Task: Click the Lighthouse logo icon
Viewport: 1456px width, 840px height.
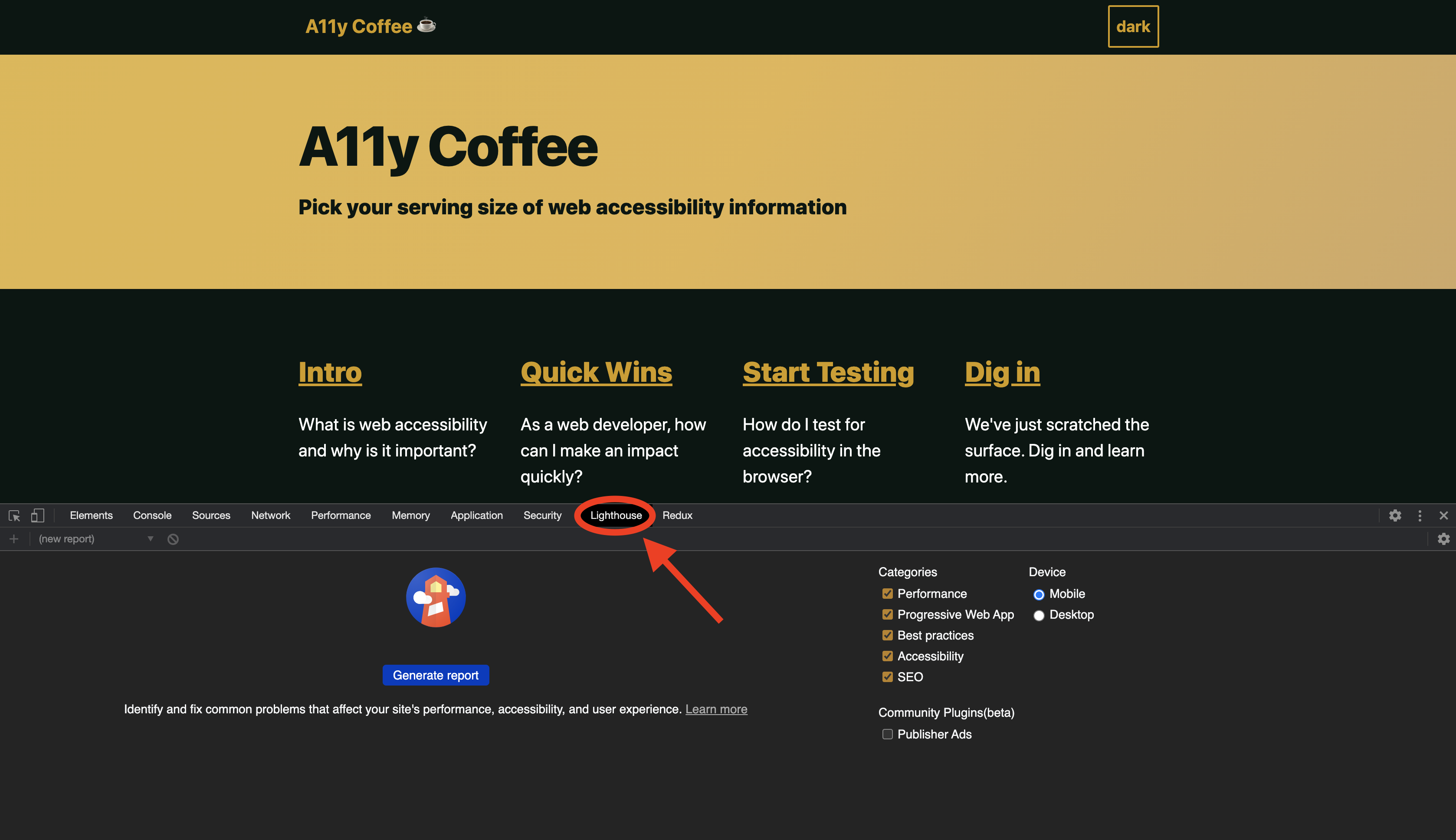Action: tap(436, 598)
